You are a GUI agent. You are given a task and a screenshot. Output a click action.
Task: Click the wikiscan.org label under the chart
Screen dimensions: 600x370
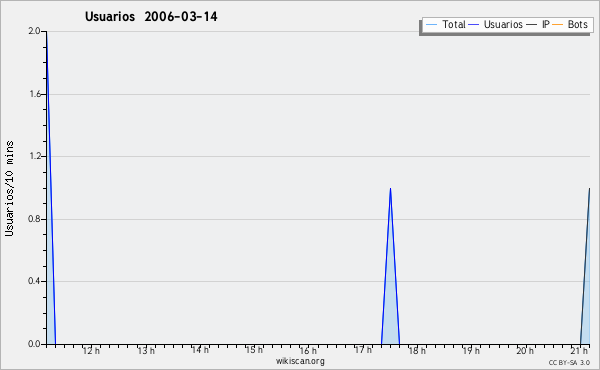(x=300, y=361)
